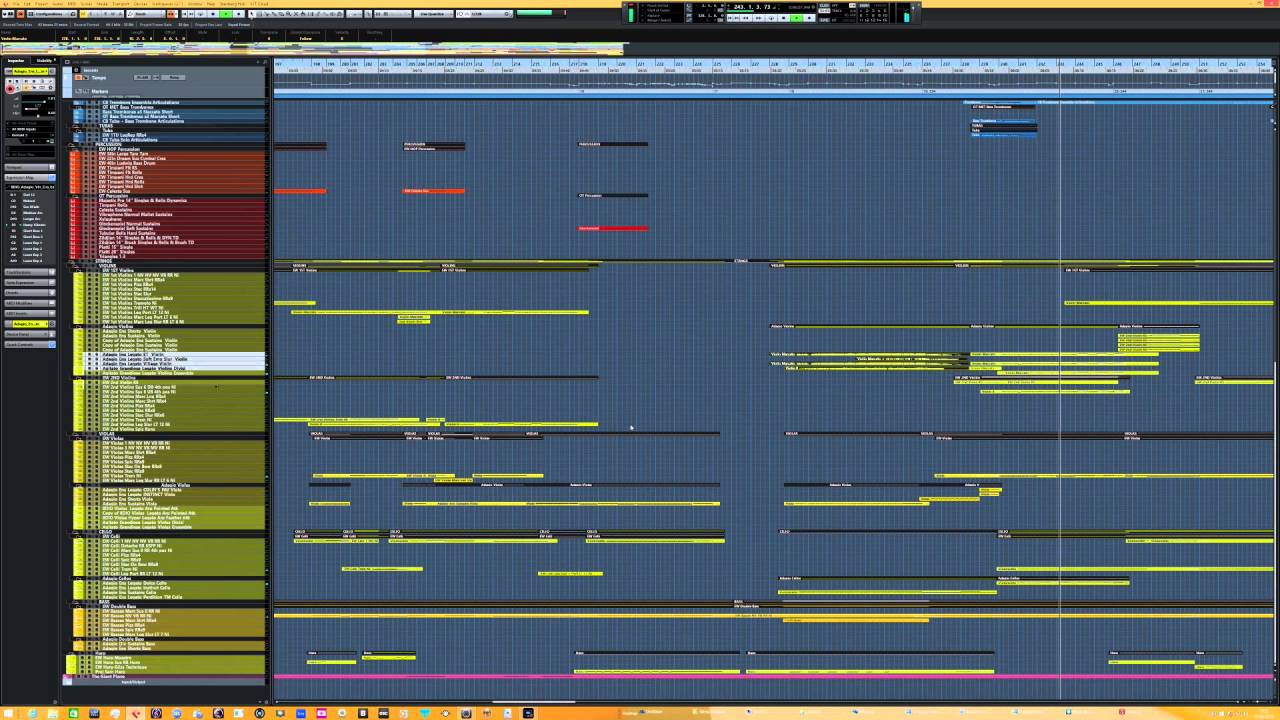Image resolution: width=1280 pixels, height=720 pixels.
Task: Select the red Glockenspiel clip
Action: coord(612,228)
